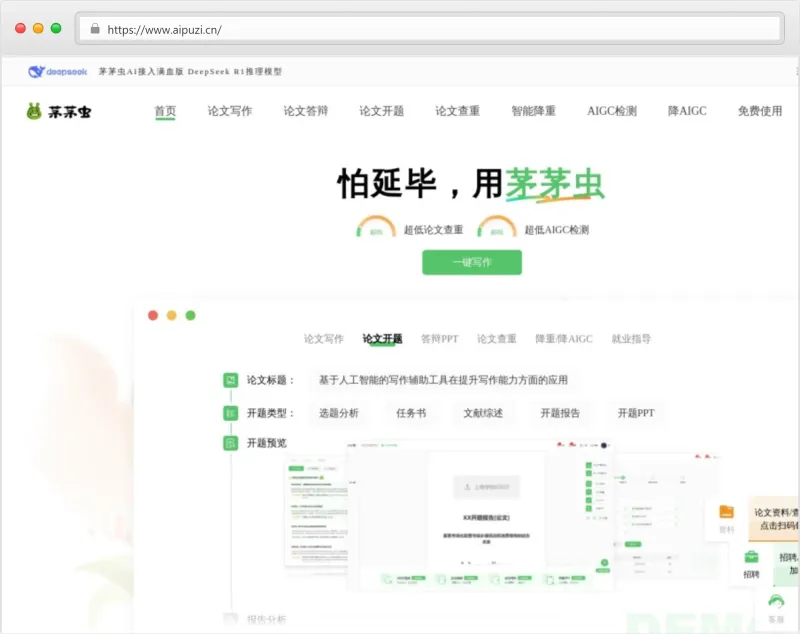
Task: Open the 客服 headset support icon
Action: click(x=776, y=602)
